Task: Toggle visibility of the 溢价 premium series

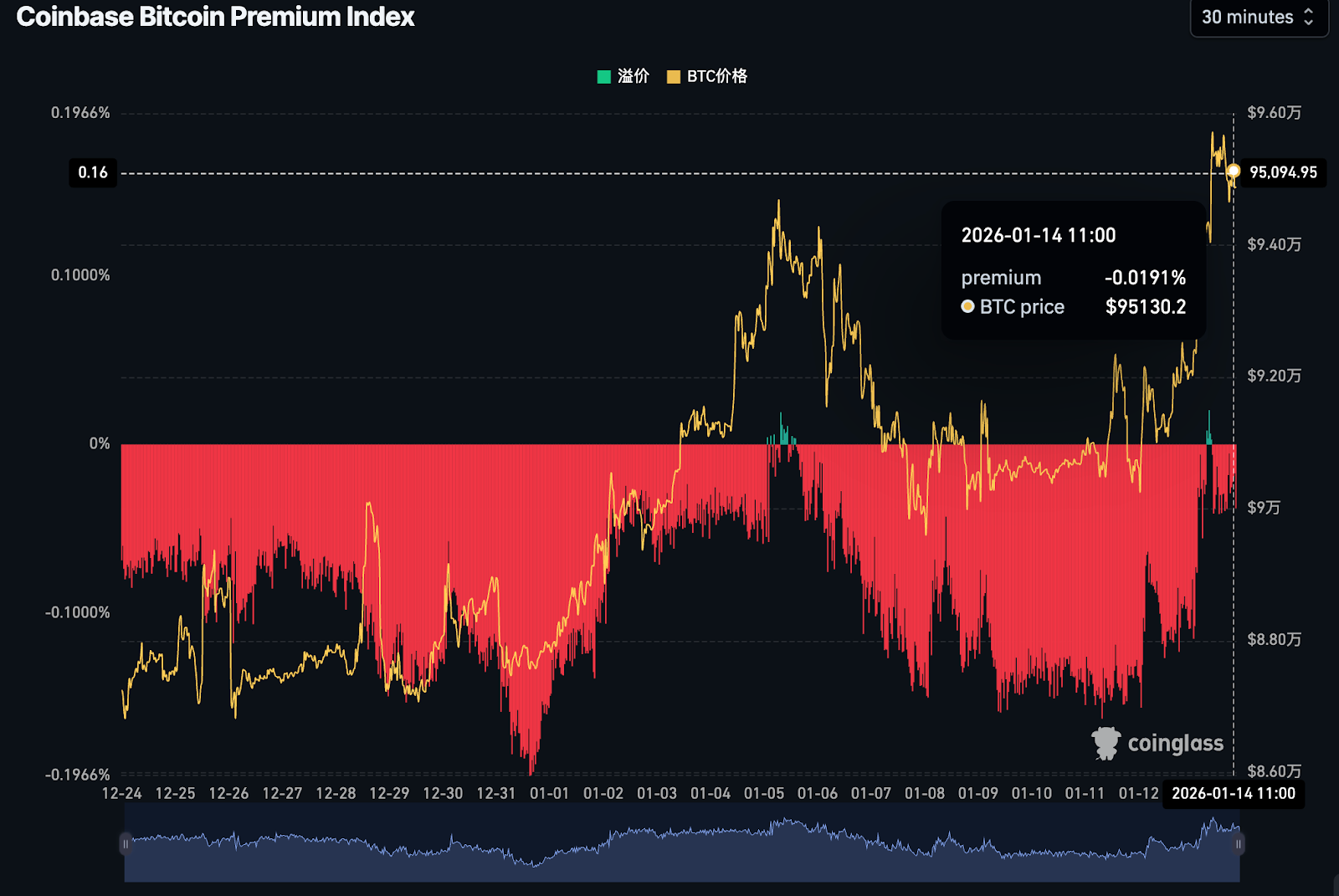Action: [x=623, y=76]
